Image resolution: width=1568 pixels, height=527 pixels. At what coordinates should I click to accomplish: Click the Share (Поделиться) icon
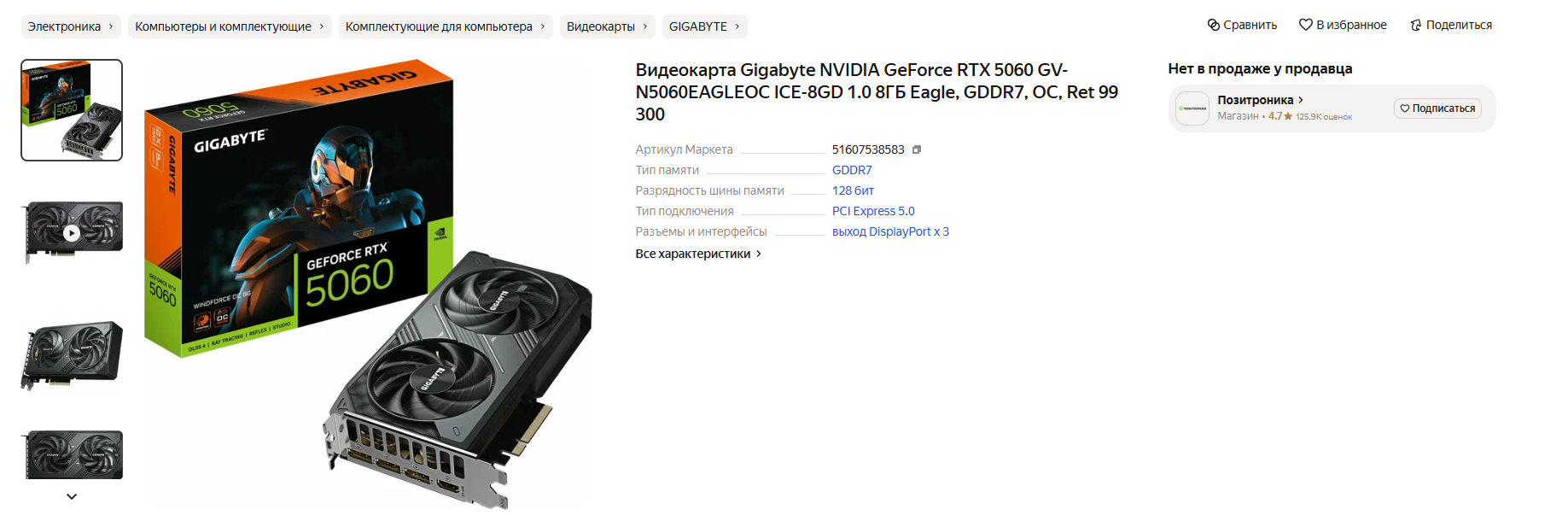tap(1415, 25)
